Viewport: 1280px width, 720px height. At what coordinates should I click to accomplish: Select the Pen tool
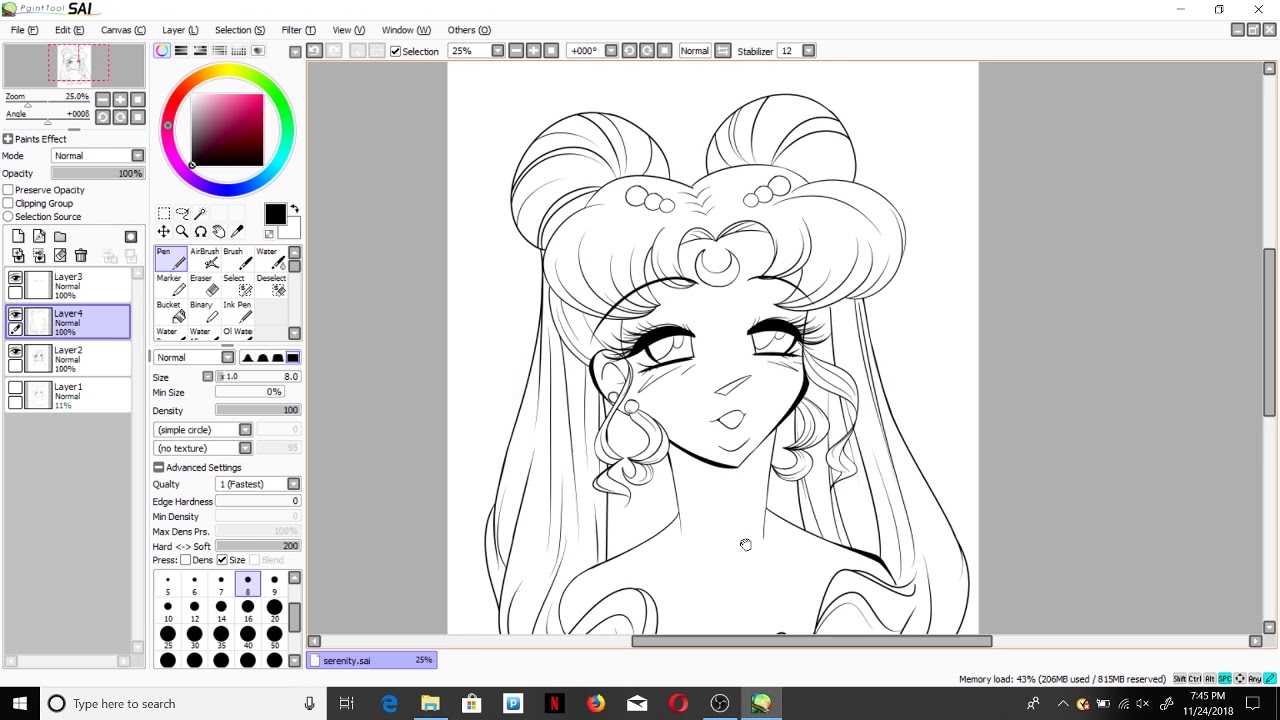click(171, 258)
